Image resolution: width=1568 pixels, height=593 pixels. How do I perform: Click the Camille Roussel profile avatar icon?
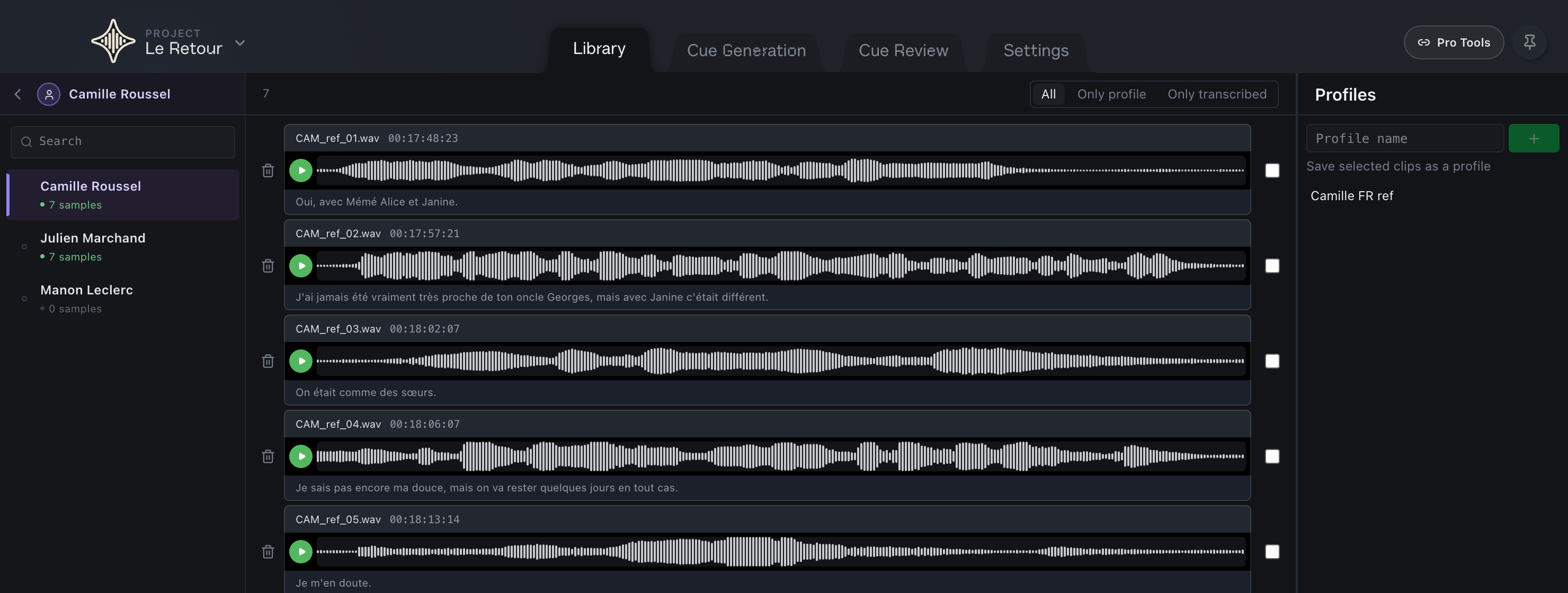[49, 94]
